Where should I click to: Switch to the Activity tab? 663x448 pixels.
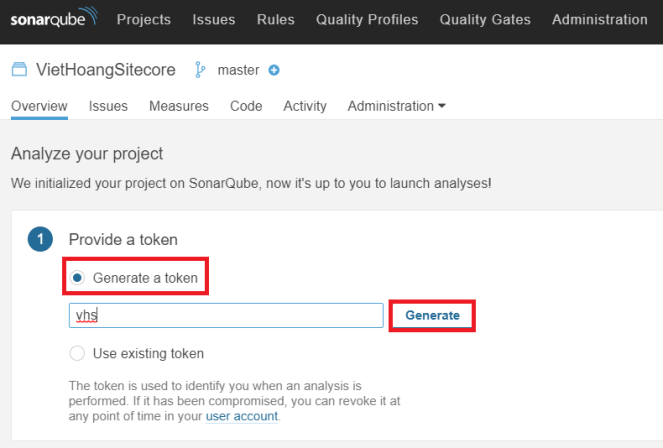pyautogui.click(x=305, y=106)
